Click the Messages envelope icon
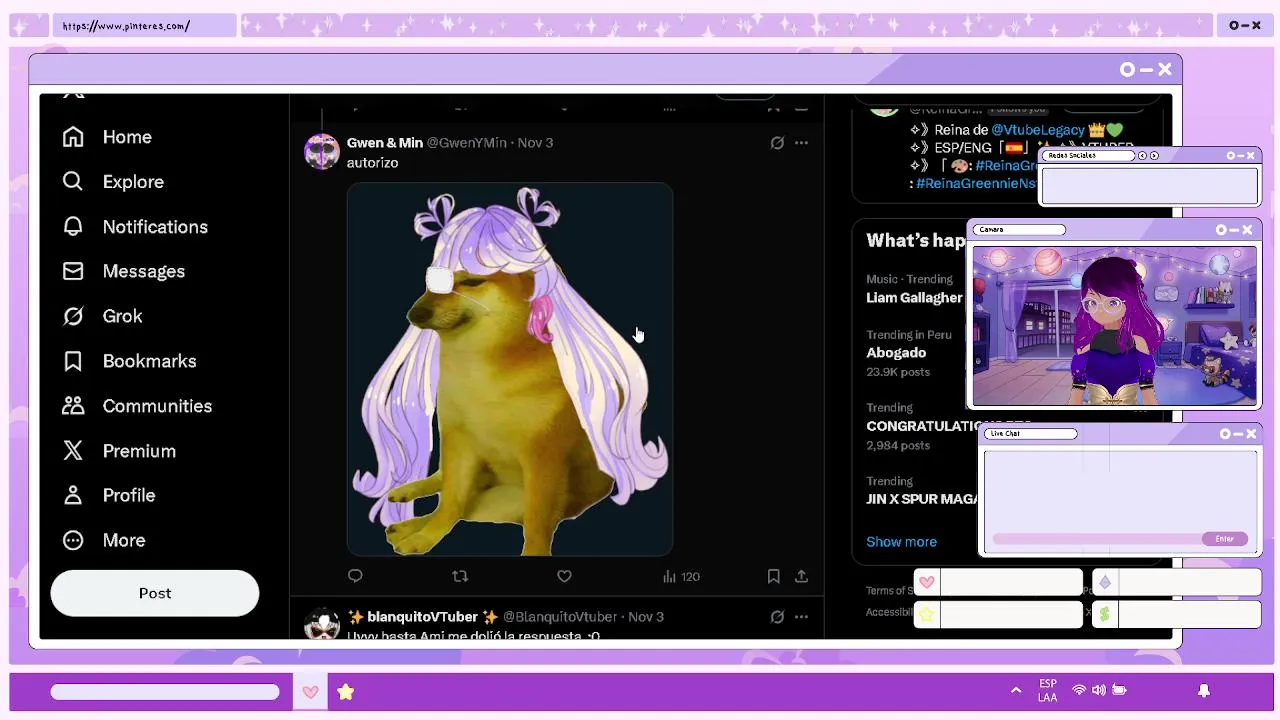 (73, 271)
